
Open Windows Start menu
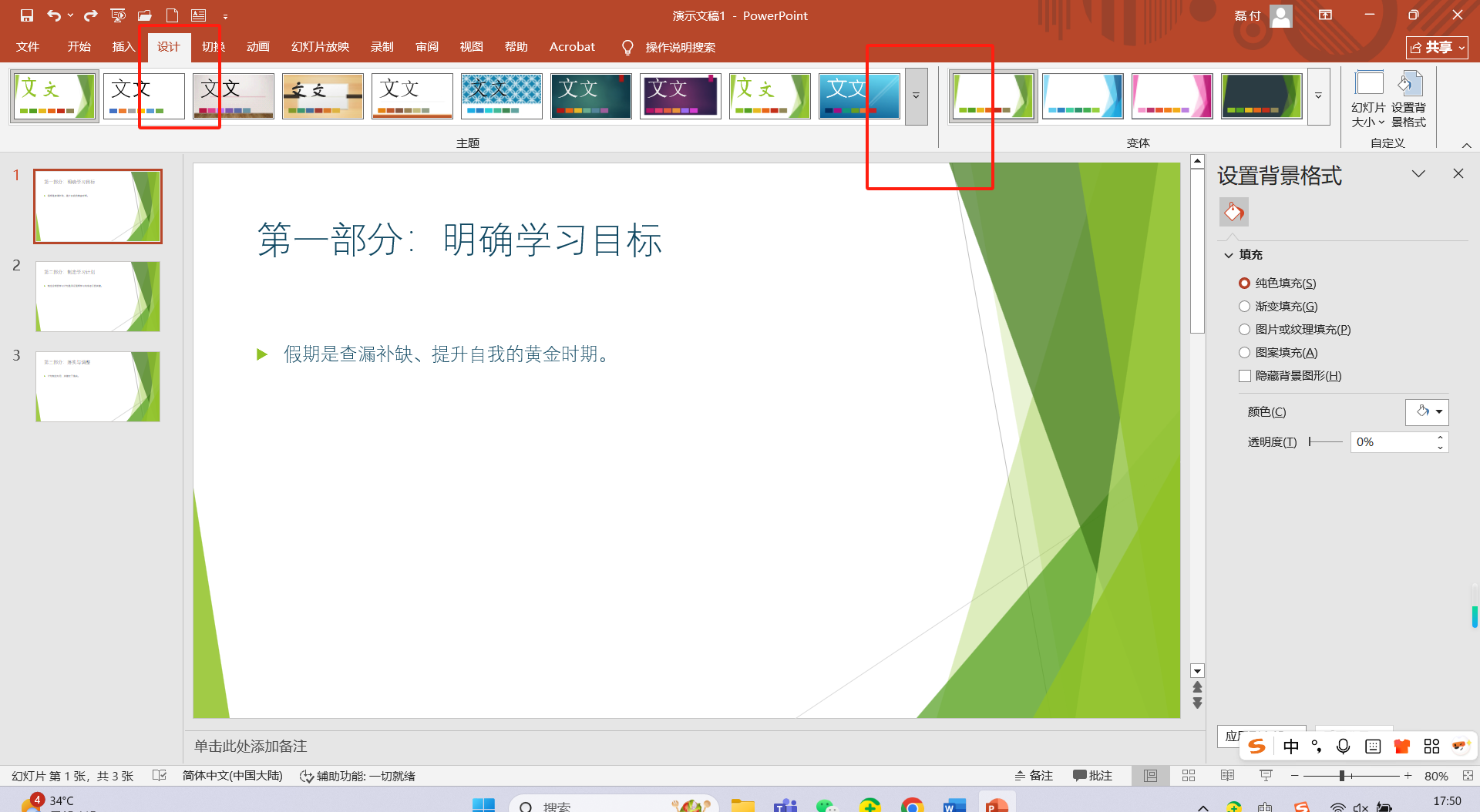[x=483, y=806]
